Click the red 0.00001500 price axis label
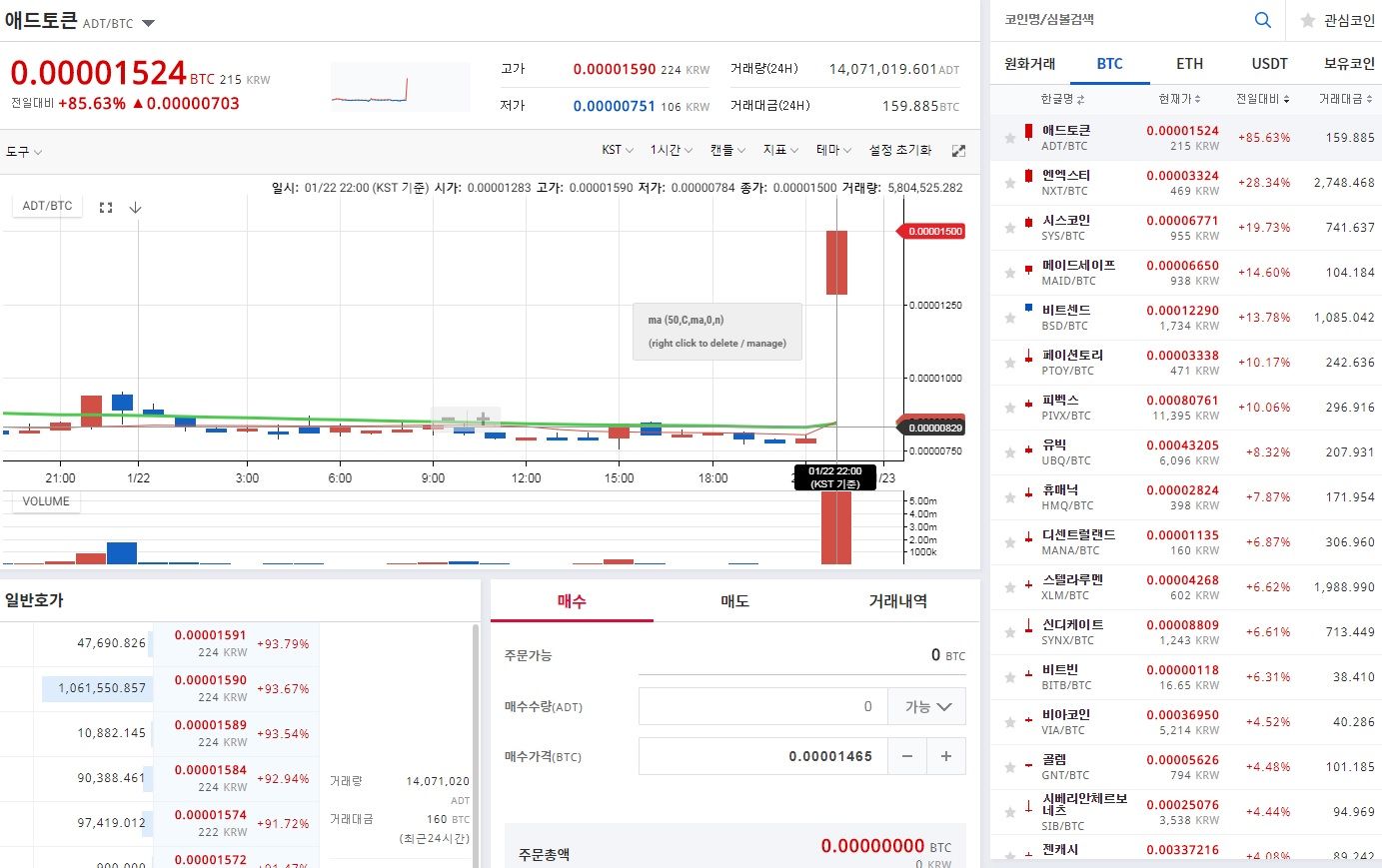Image resolution: width=1382 pixels, height=868 pixels. 933,231
